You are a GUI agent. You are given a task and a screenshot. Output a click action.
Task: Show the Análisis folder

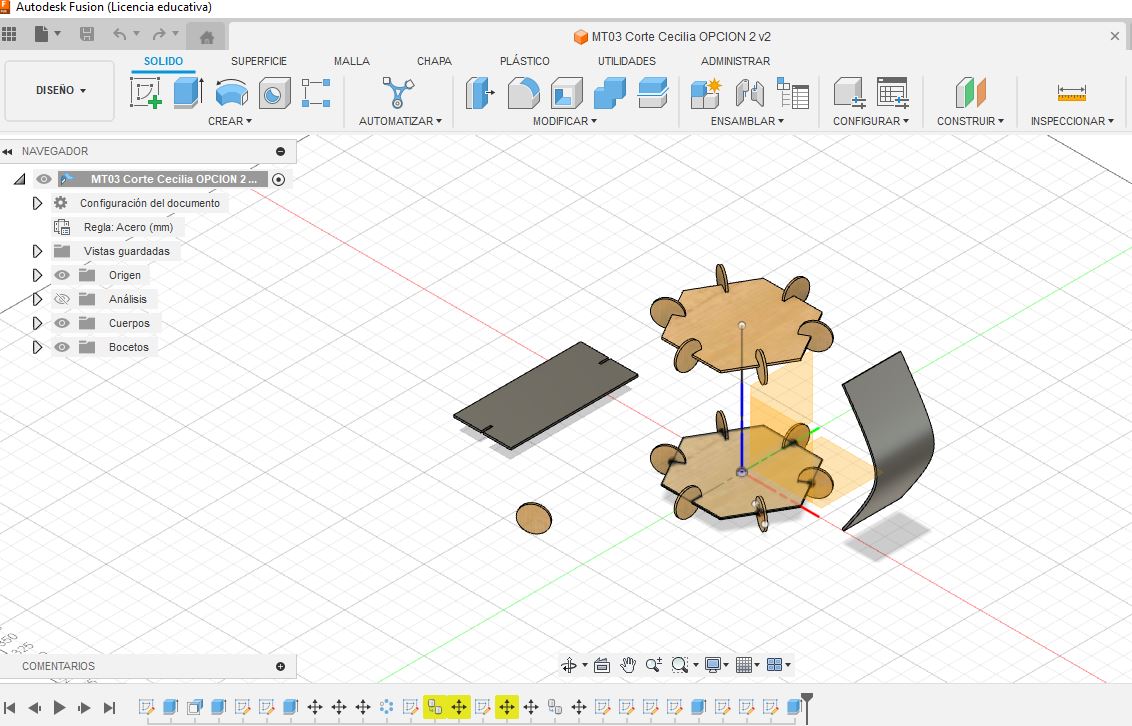62,299
